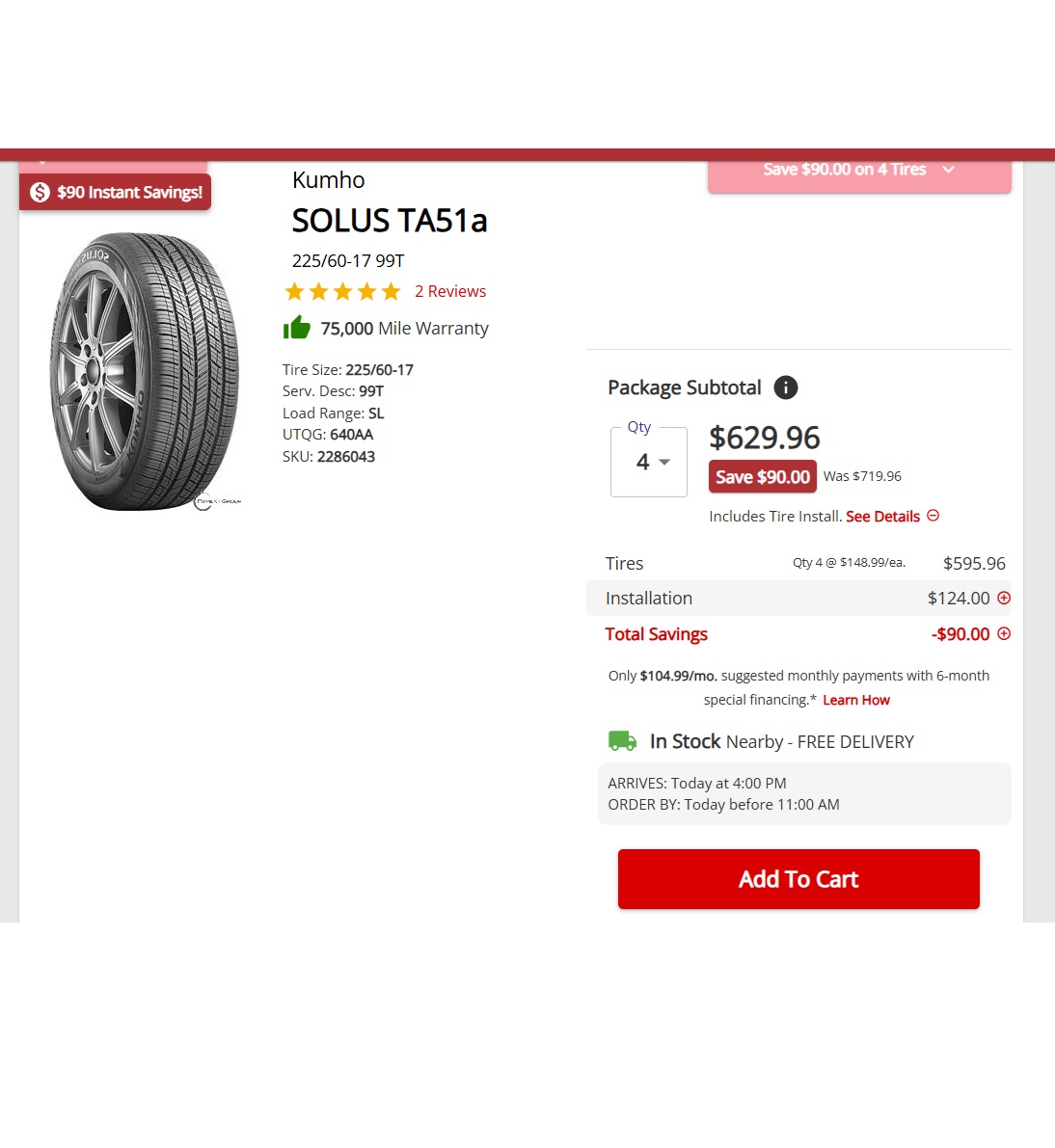Click the Installation row
The height and width of the screenshot is (1148, 1055).
click(x=798, y=599)
